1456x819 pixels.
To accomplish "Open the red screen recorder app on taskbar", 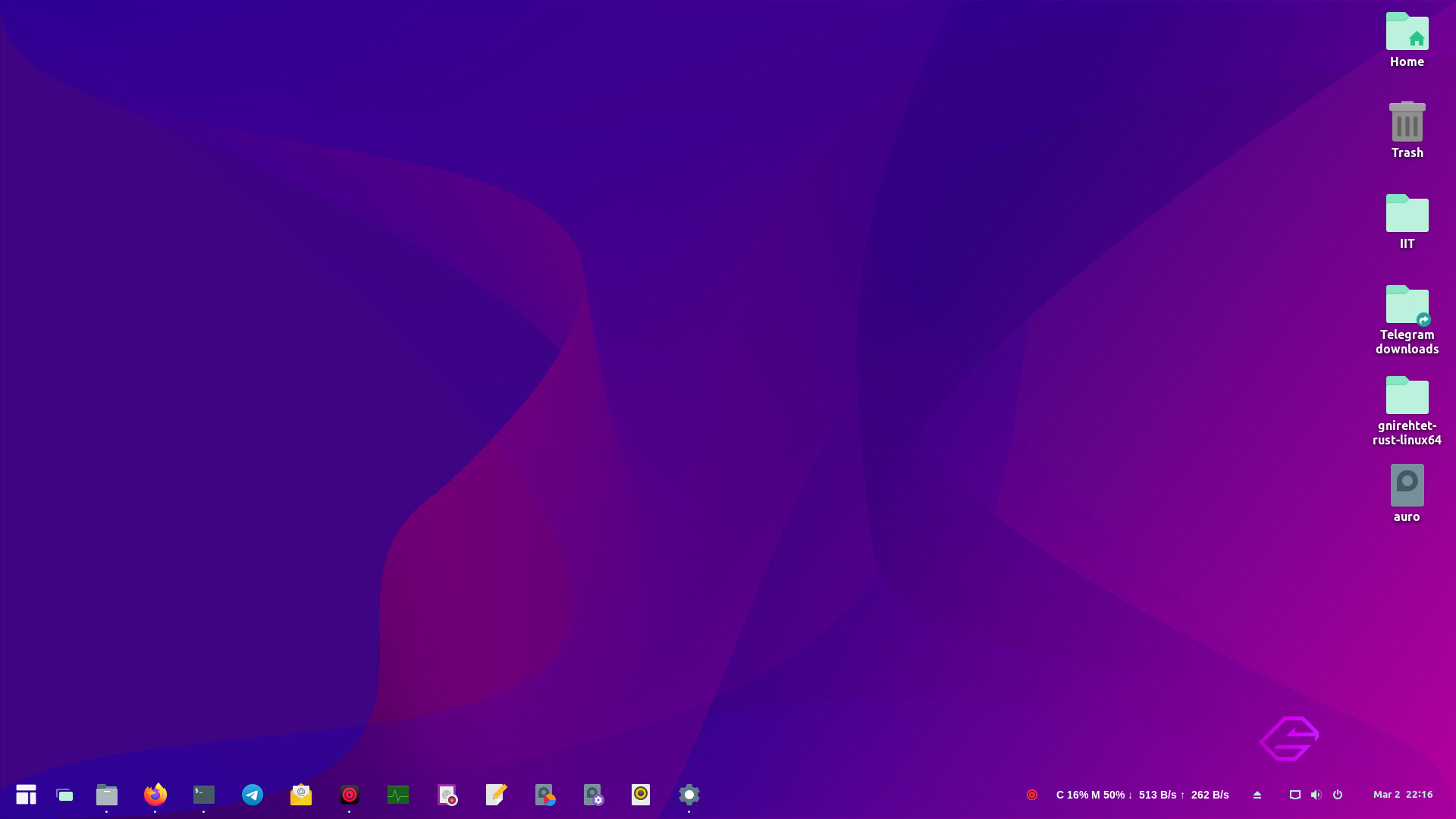I will pos(350,795).
